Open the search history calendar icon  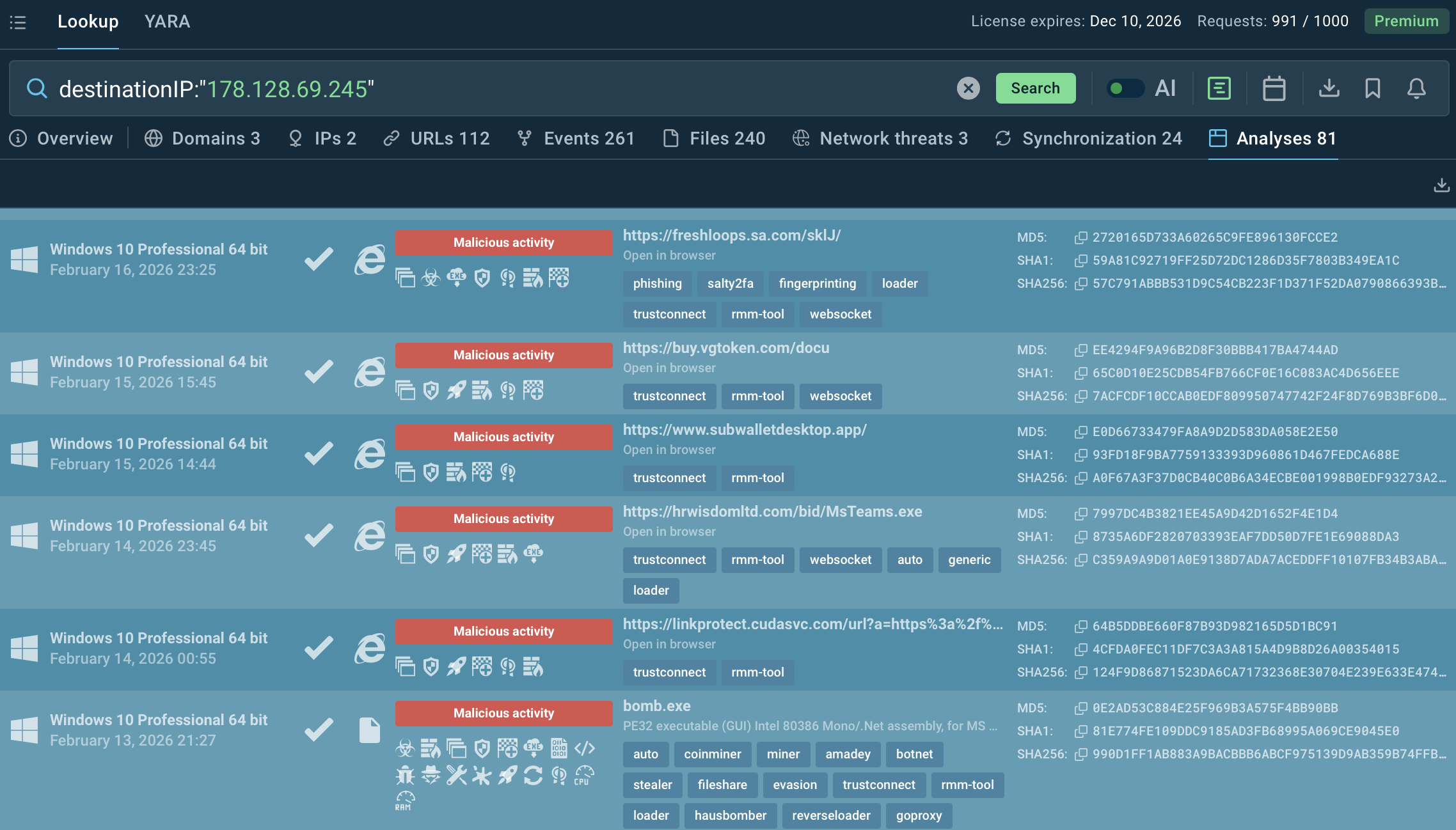point(1274,89)
